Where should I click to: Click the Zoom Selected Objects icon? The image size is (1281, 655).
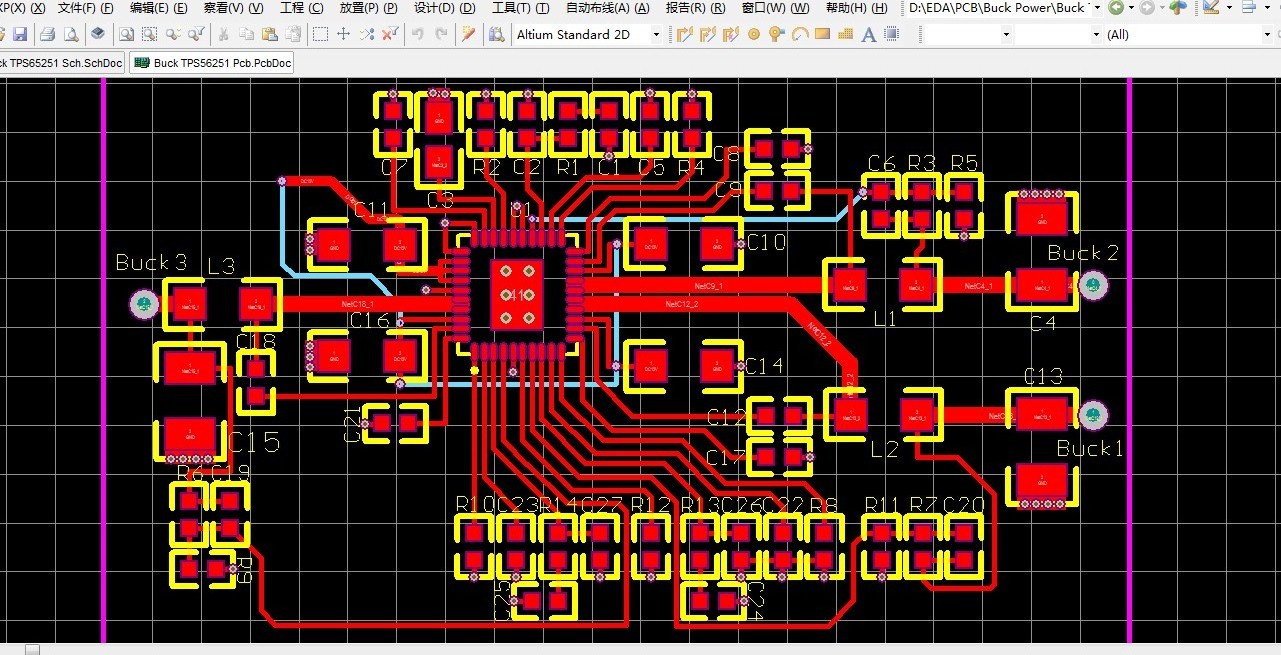150,34
